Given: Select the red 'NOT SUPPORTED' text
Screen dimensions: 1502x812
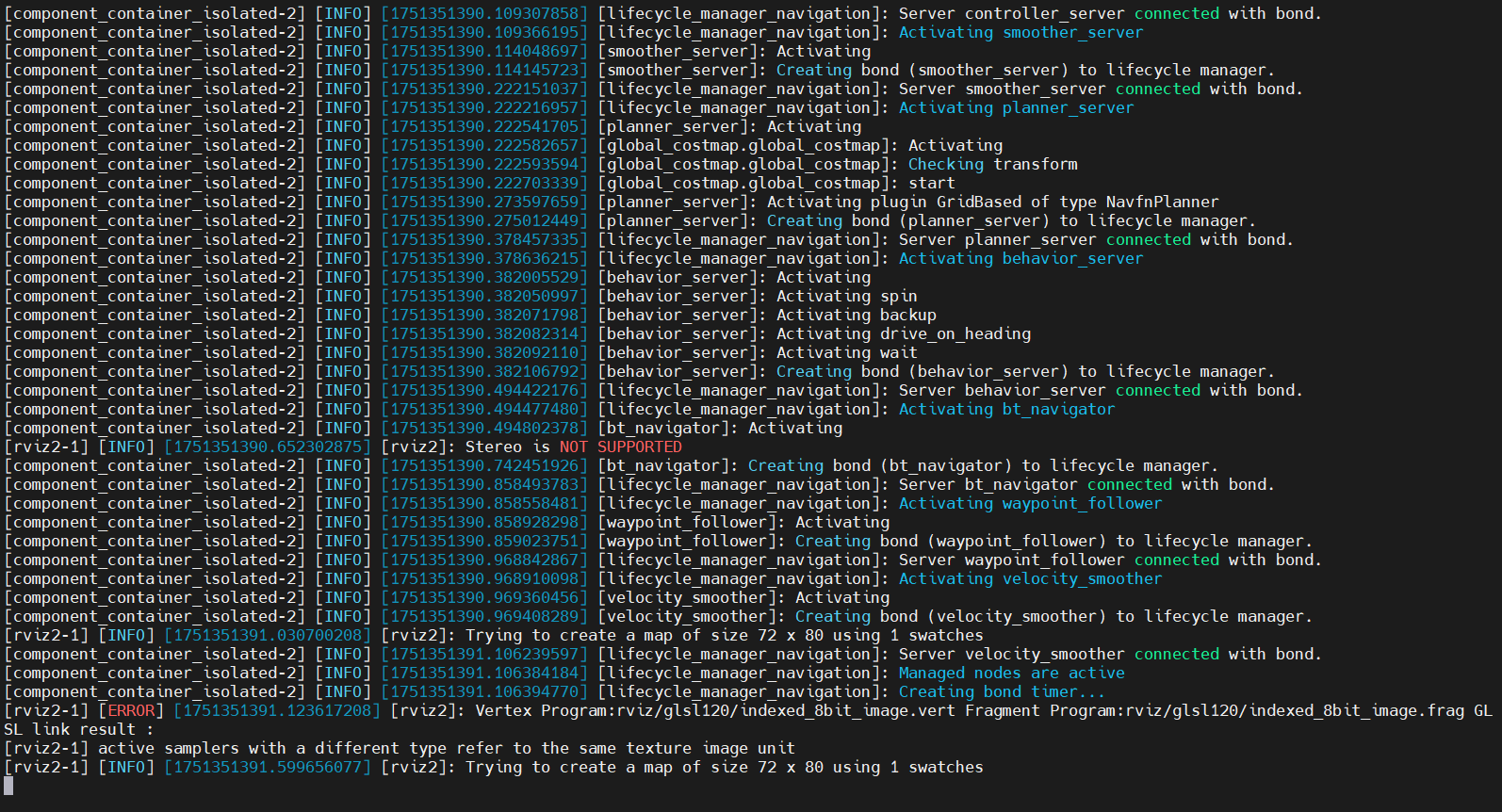Looking at the screenshot, I should pyautogui.click(x=621, y=447).
